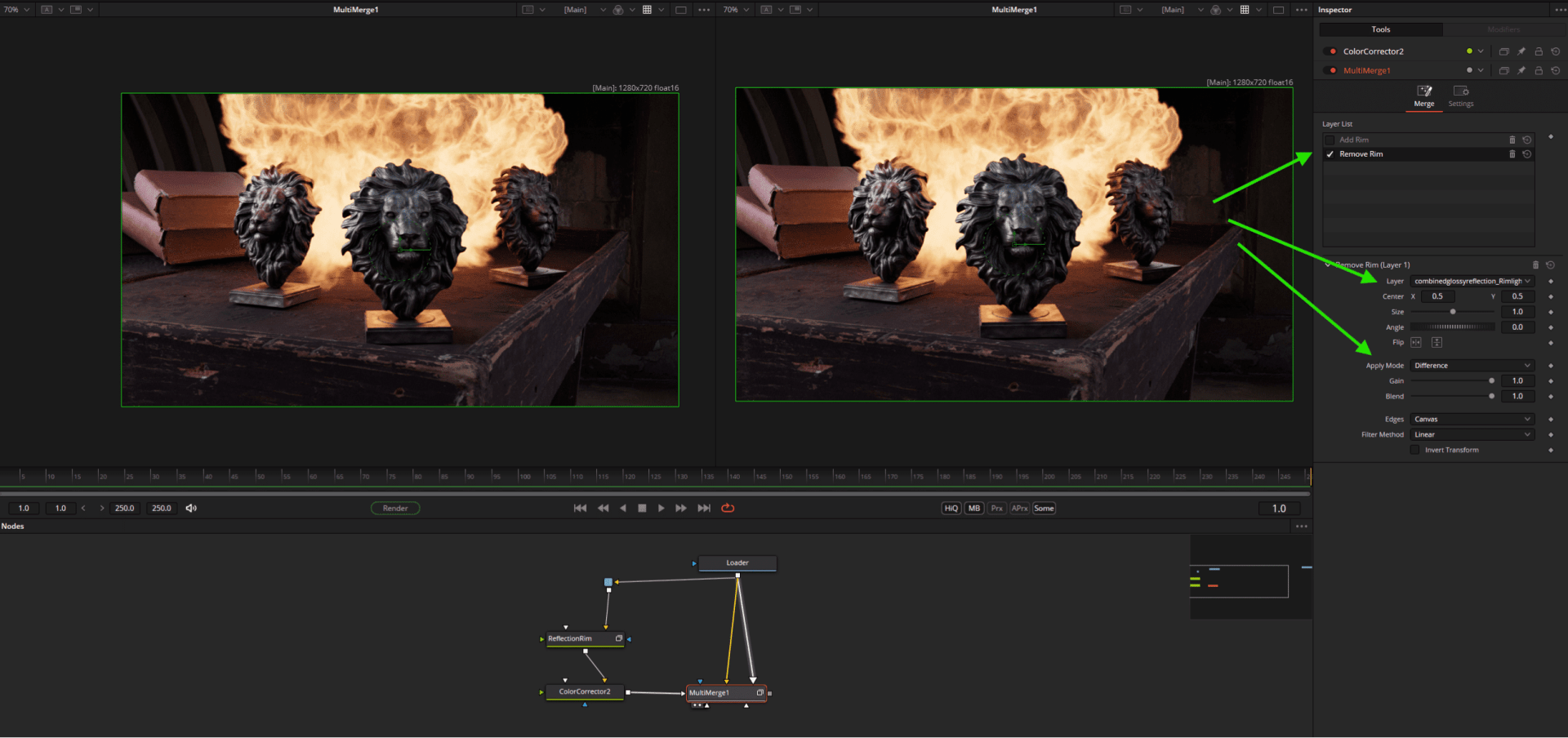
Task: Uncheck the Remove Rim layer checkbox
Action: 1330,154
